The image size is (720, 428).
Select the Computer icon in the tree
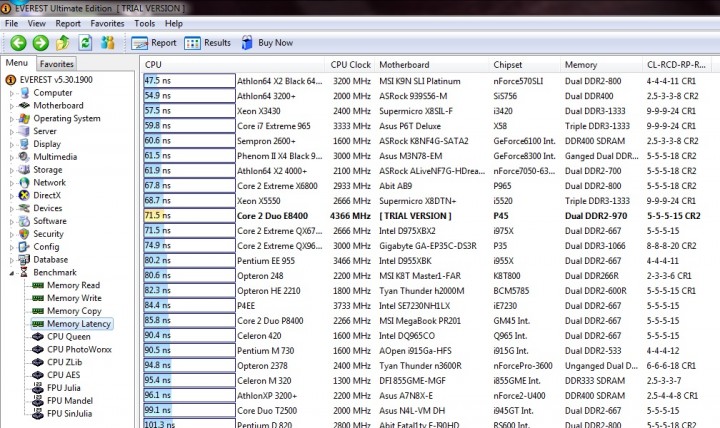pos(24,93)
